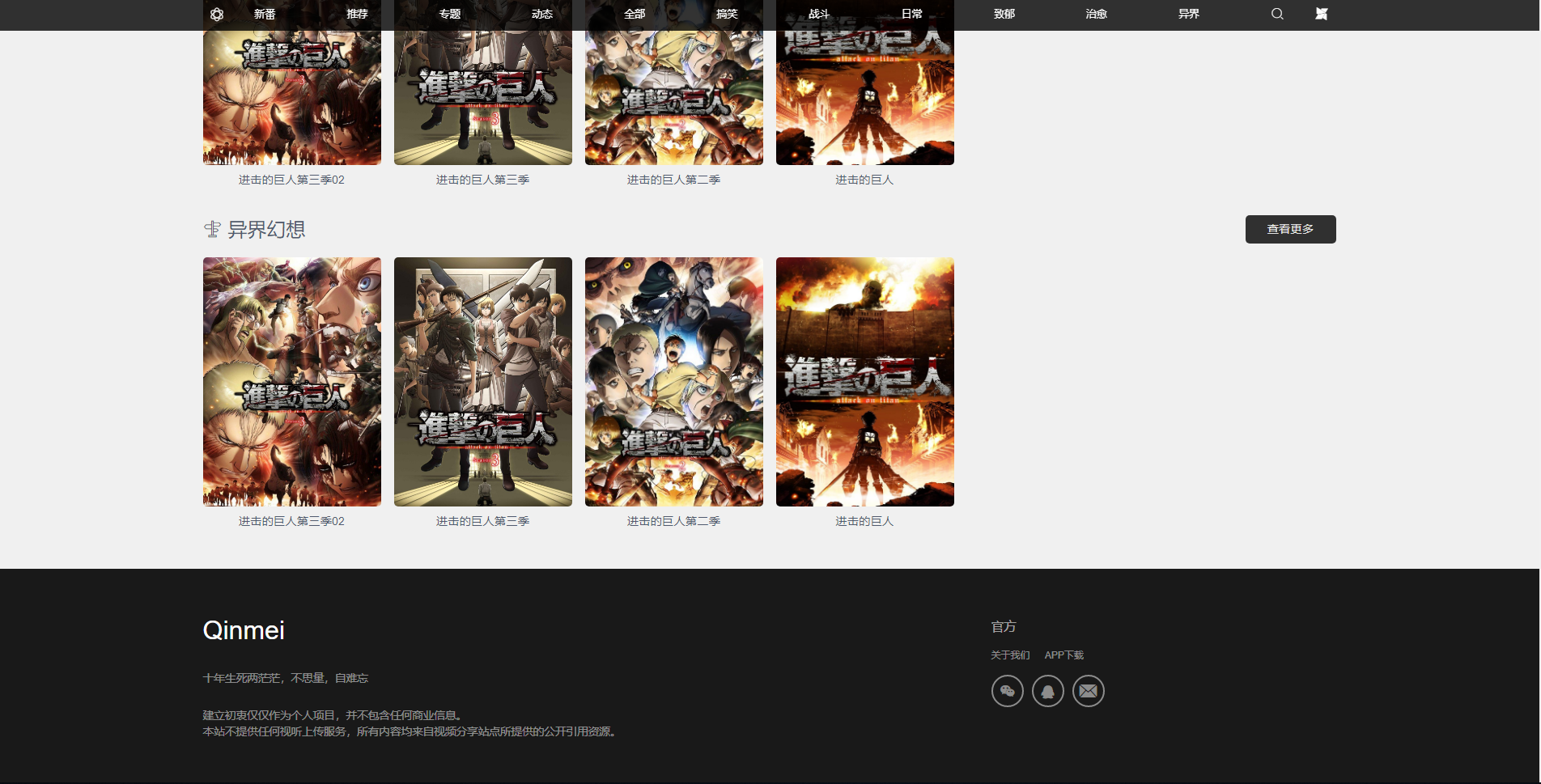This screenshot has height=784, width=1541.
Task: Open 进击的巨人第二季 poster in 异界幻想 section
Action: tap(674, 382)
